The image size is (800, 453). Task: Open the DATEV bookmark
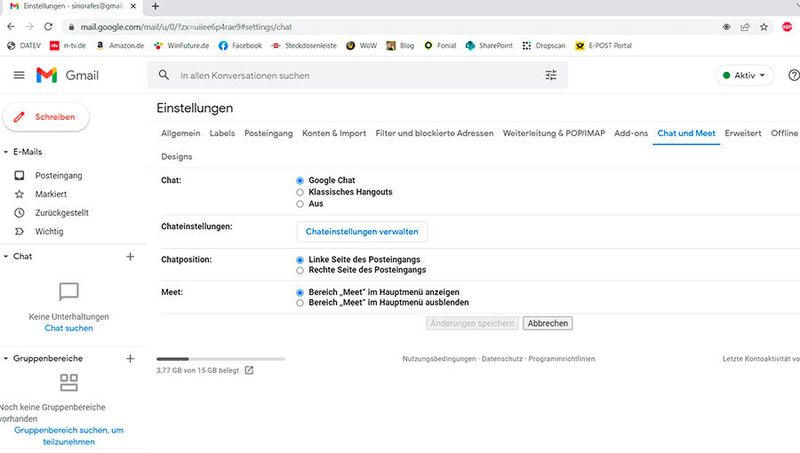[x=23, y=45]
